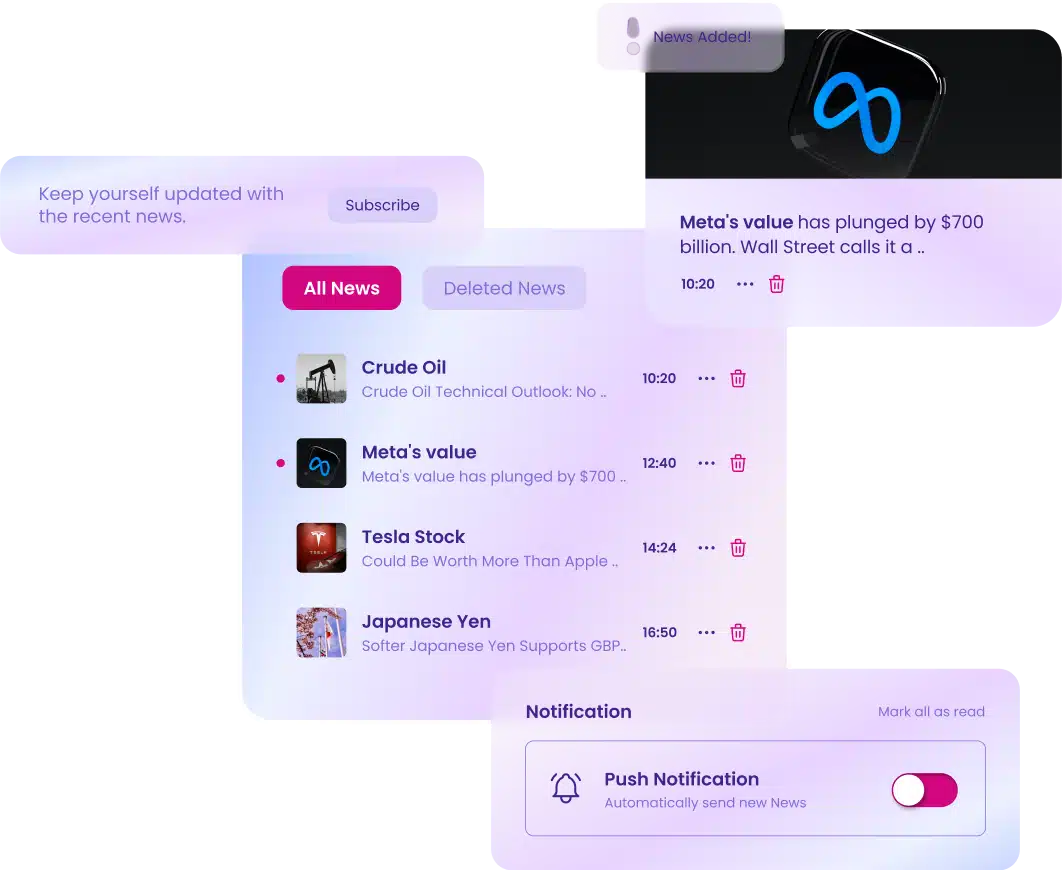Switch to the Deleted News tab
The image size is (1062, 870).
[504, 288]
